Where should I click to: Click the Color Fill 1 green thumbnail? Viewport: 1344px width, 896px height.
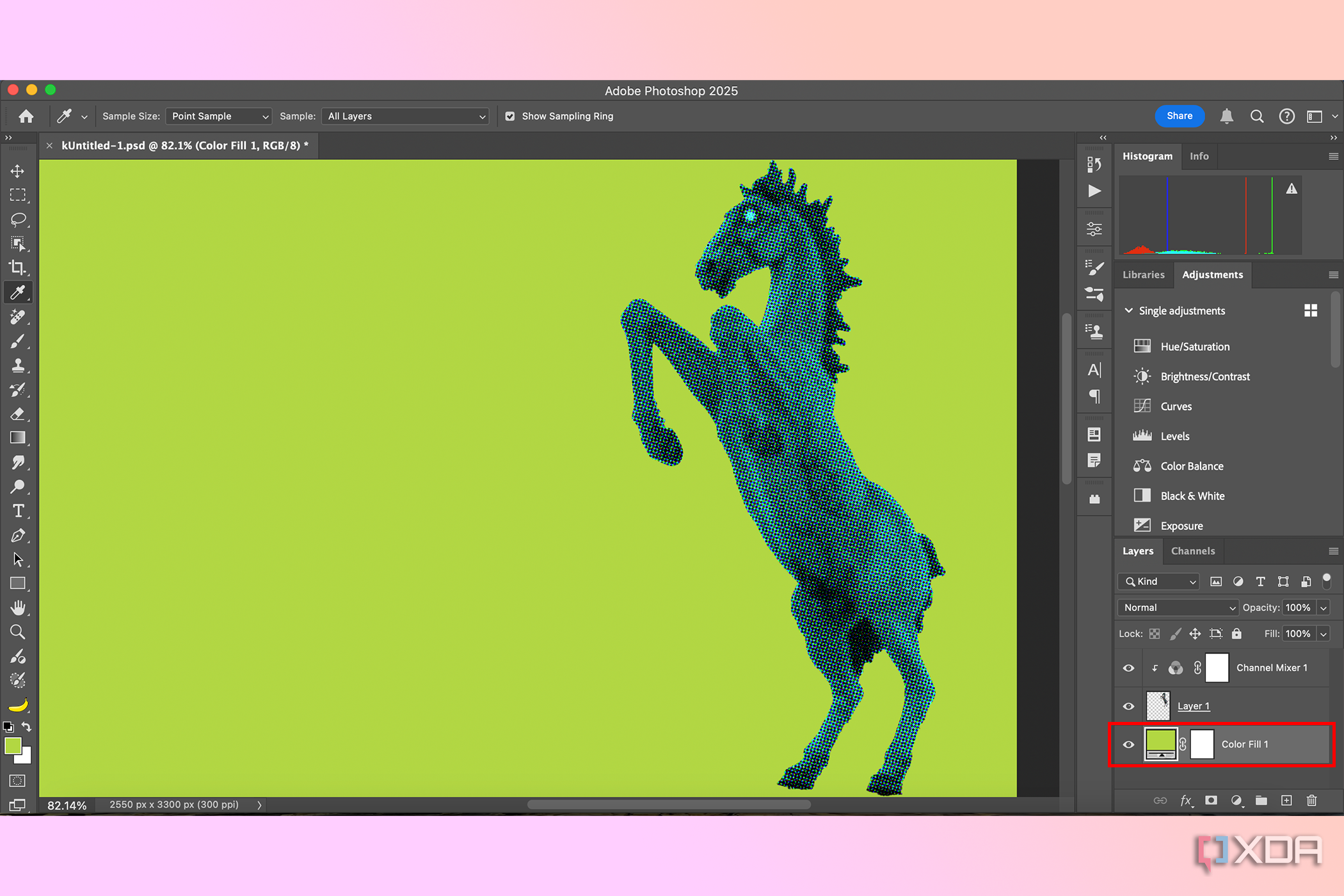pyautogui.click(x=1160, y=744)
